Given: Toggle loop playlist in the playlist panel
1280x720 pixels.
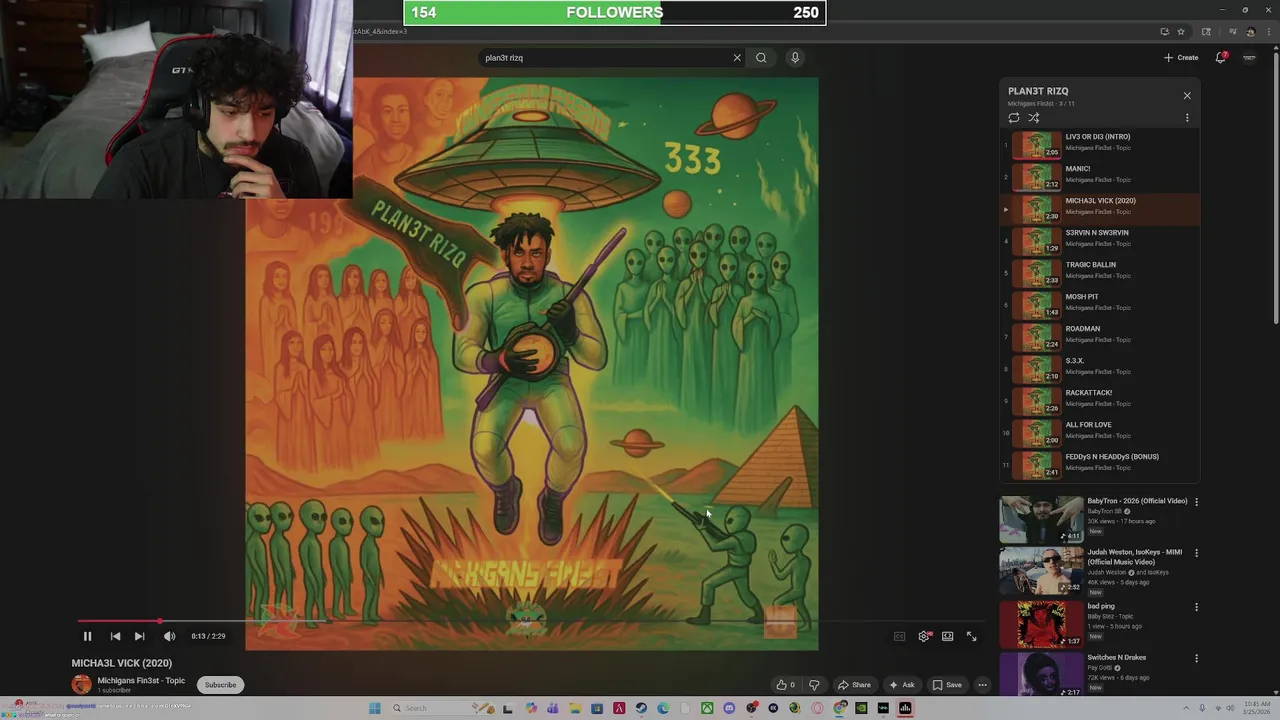Looking at the screenshot, I should point(1014,118).
